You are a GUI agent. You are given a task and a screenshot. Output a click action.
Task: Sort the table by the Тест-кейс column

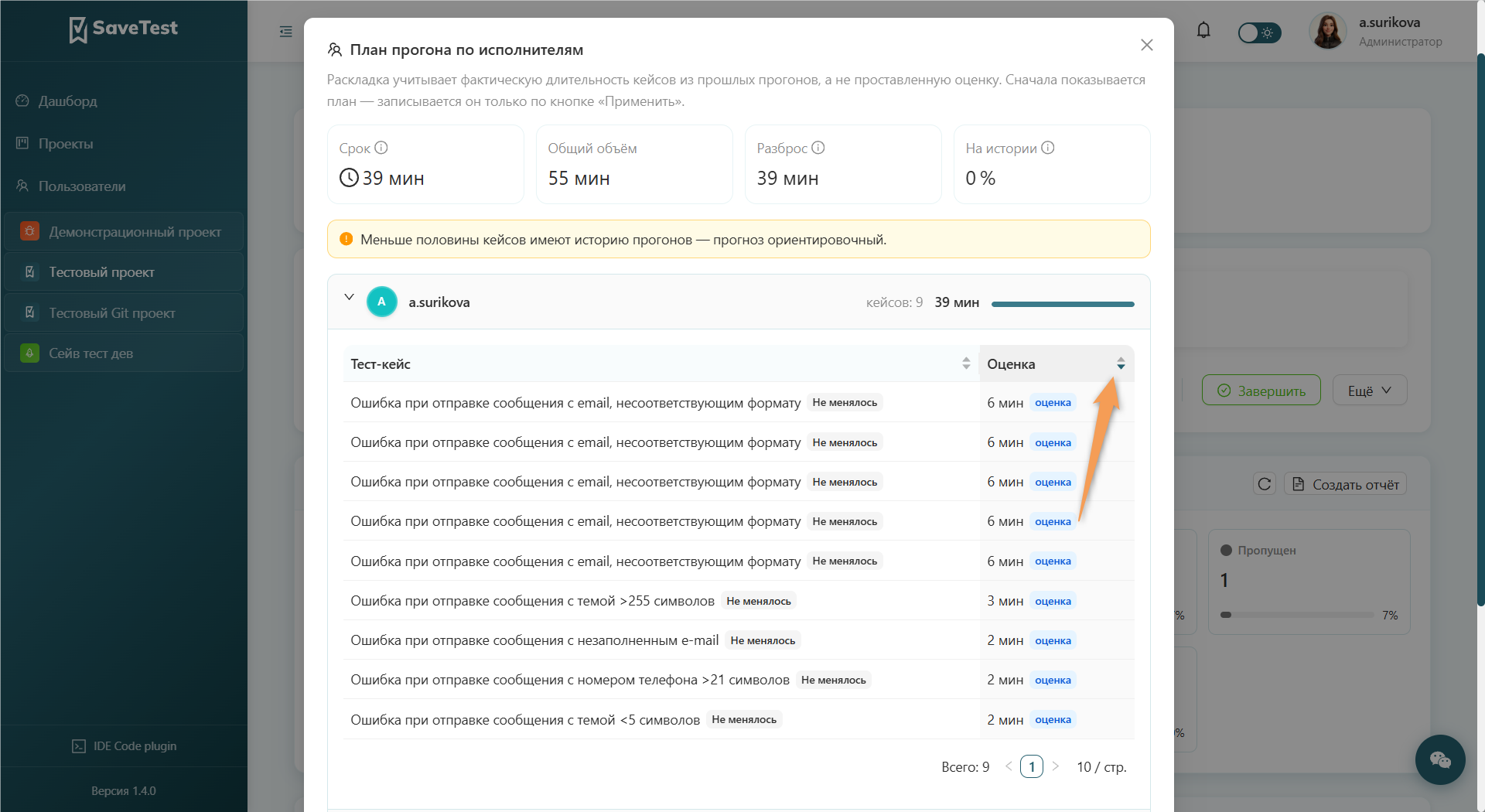pos(966,363)
